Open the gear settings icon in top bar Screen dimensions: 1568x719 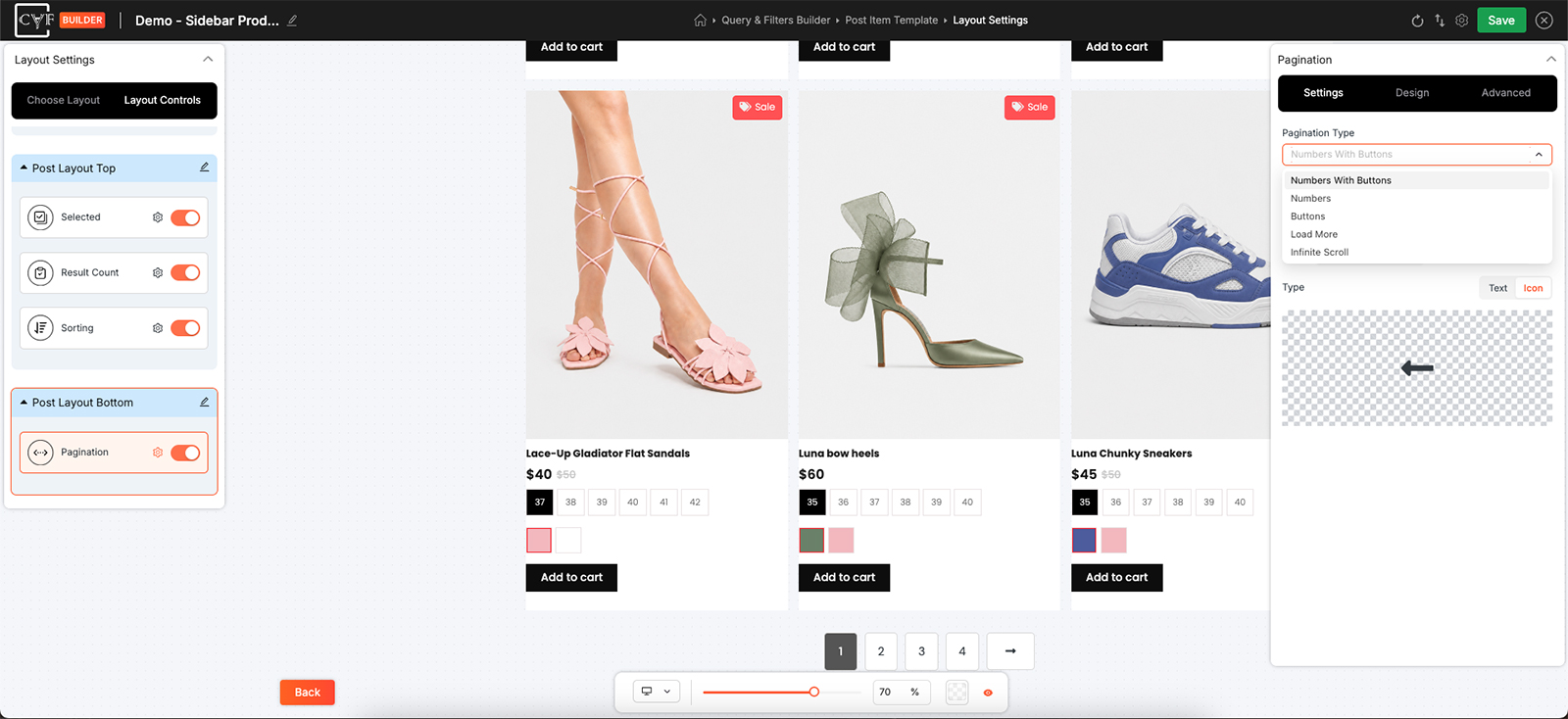tap(1461, 21)
